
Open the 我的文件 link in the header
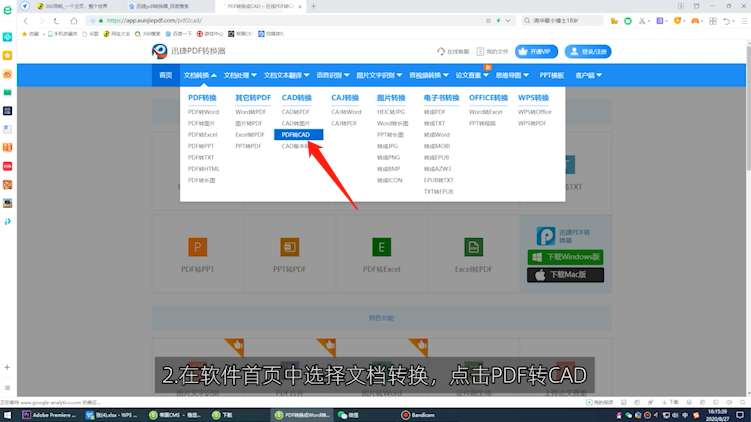(492, 51)
